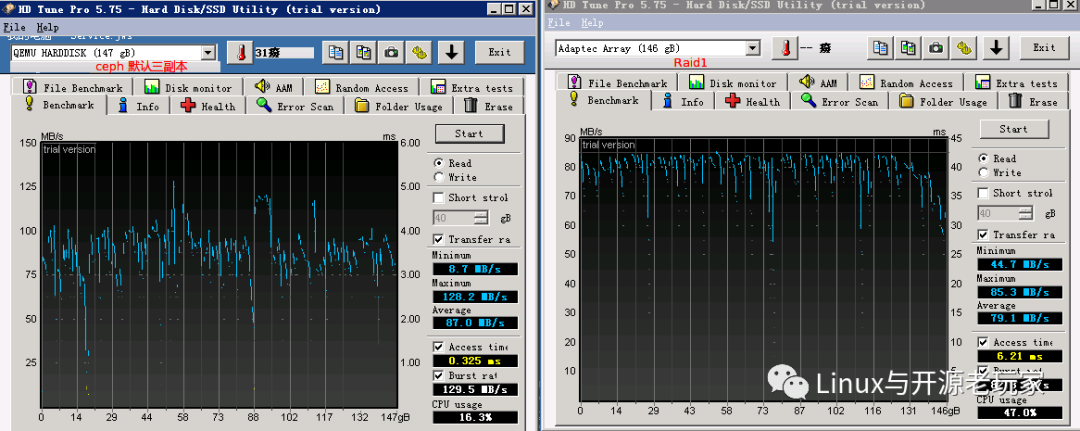Open Extra tests tab in right window

pyautogui.click(x=1017, y=83)
